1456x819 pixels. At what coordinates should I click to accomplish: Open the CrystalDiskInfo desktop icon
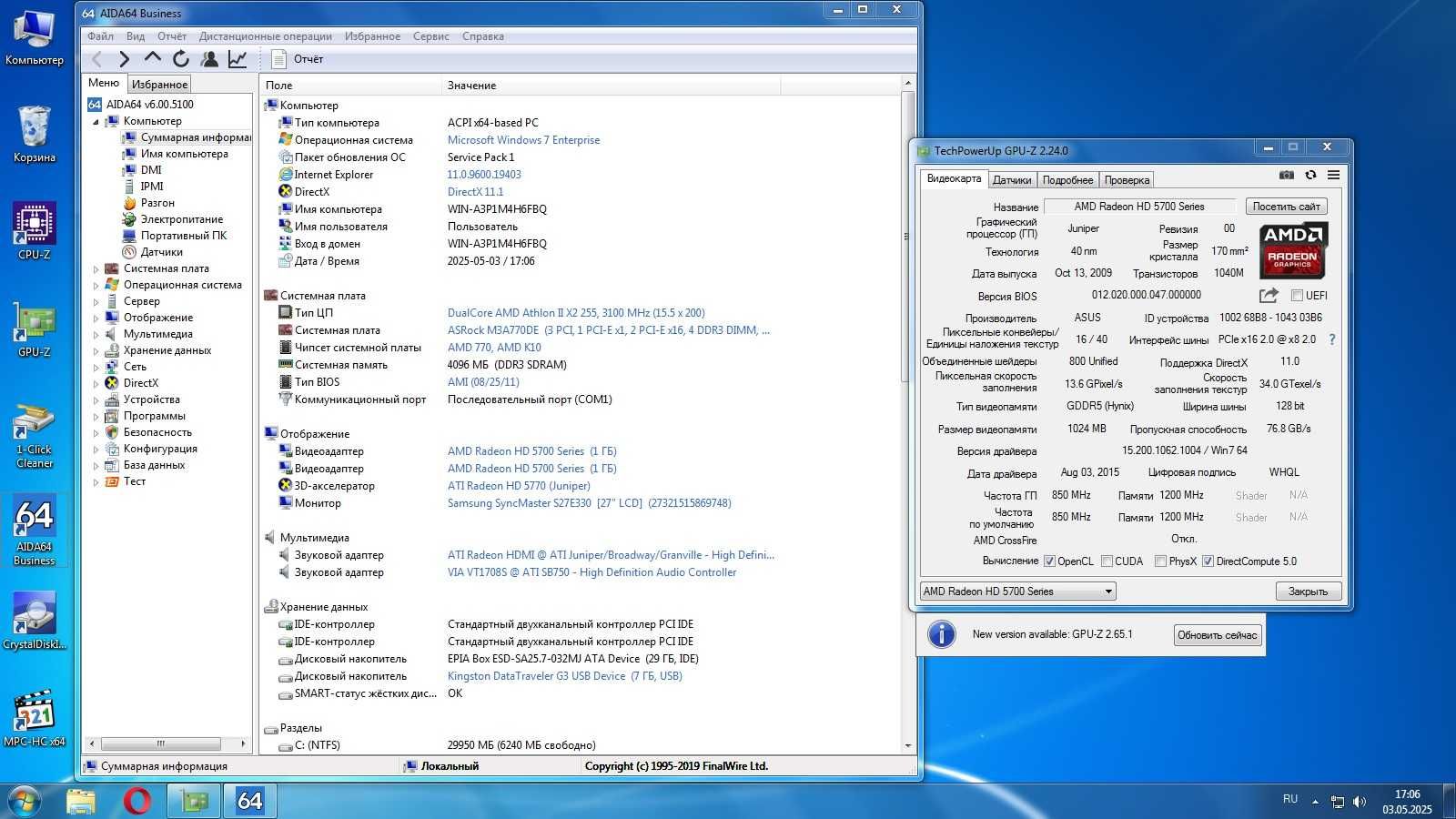click(x=35, y=622)
